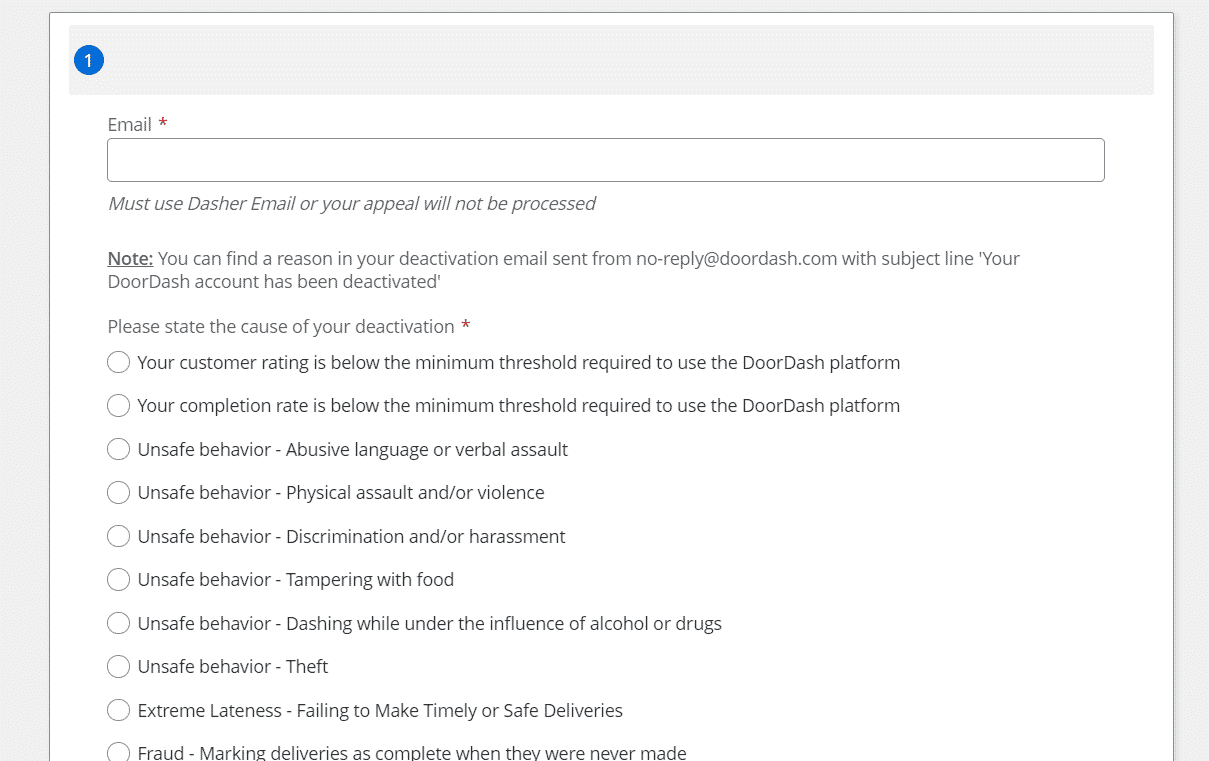
Task: Choose the completion rate below threshold radio
Action: point(119,406)
